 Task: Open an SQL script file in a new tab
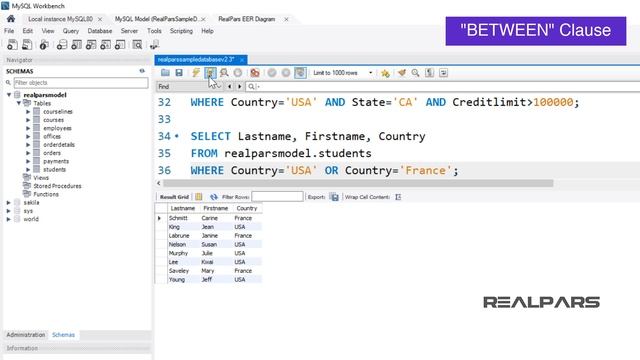pos(27,44)
